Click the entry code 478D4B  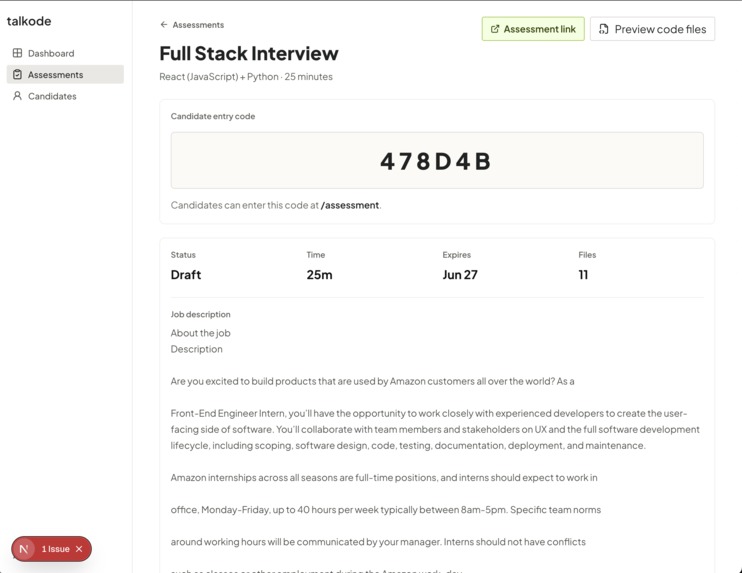pyautogui.click(x=436, y=161)
